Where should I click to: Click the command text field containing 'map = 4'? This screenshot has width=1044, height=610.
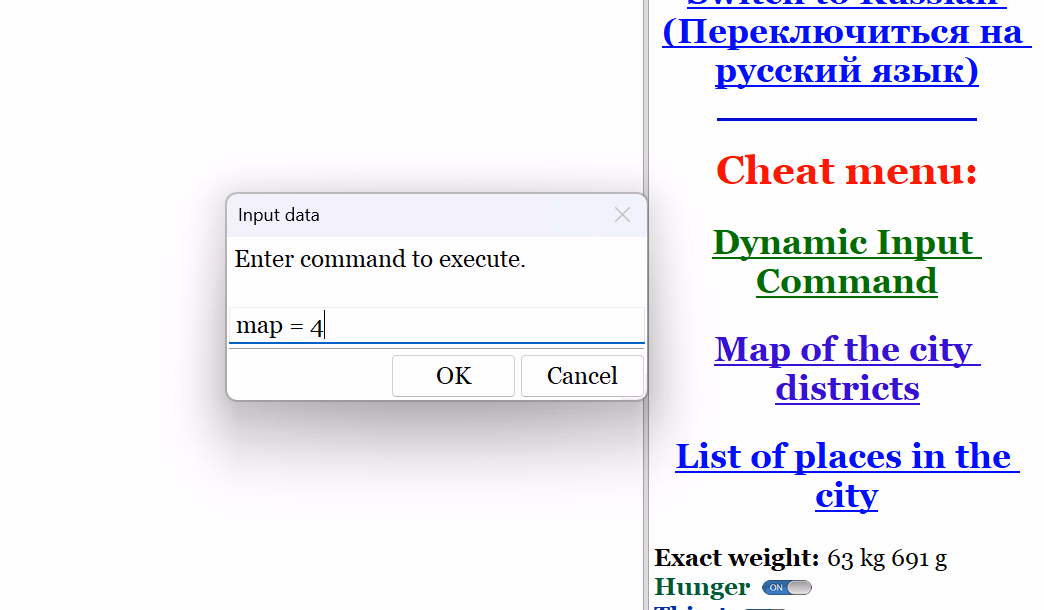click(x=436, y=326)
